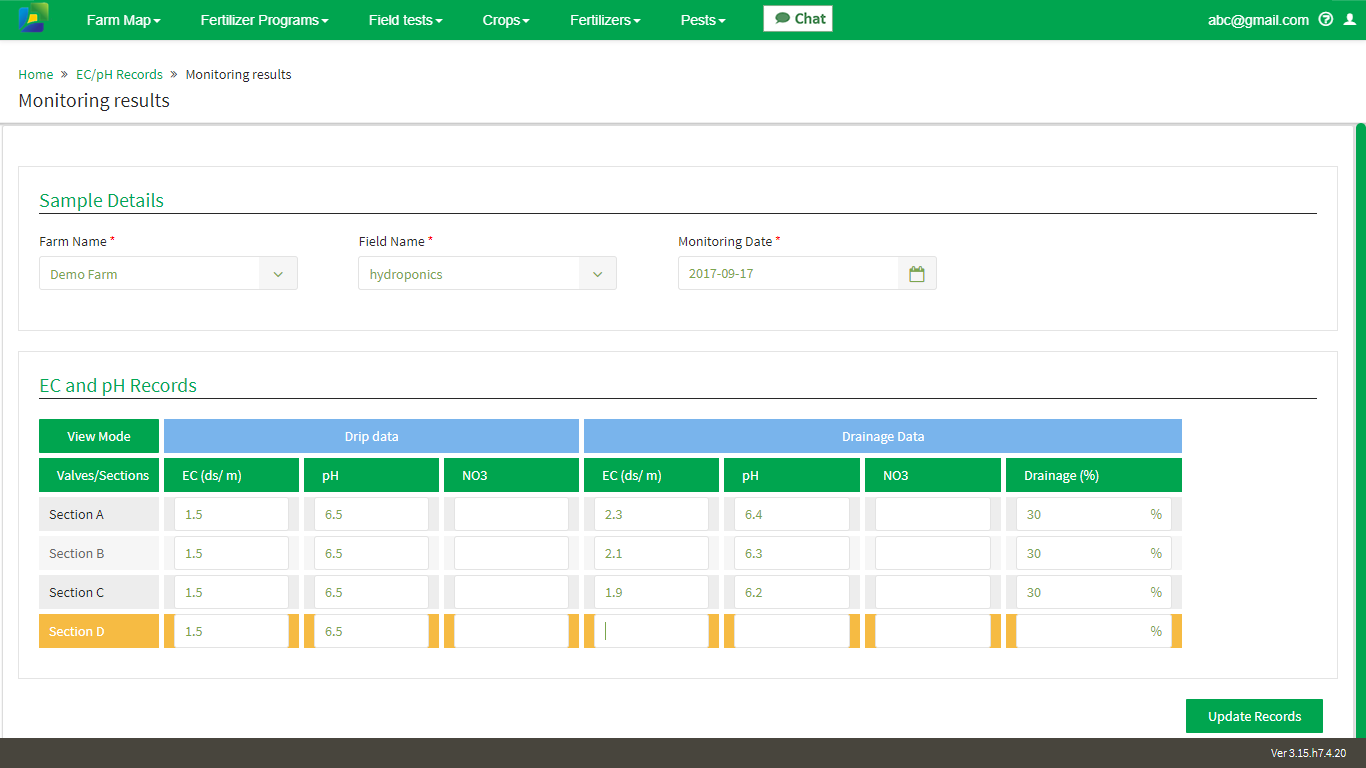Viewport: 1366px width, 768px height.
Task: Focus Section D drip NO3 field
Action: click(x=511, y=631)
